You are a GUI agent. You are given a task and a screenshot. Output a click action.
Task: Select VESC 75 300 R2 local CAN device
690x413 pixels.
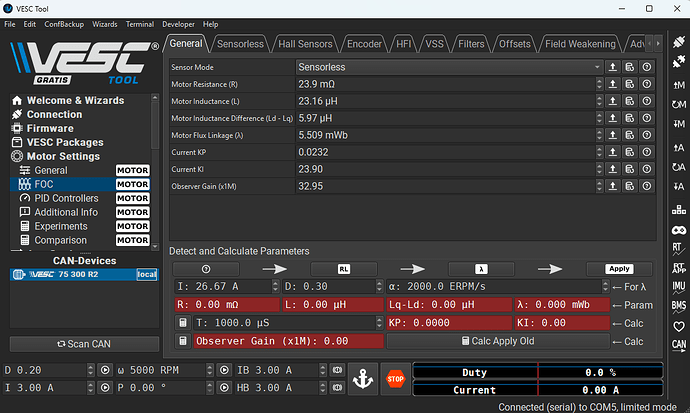84,274
